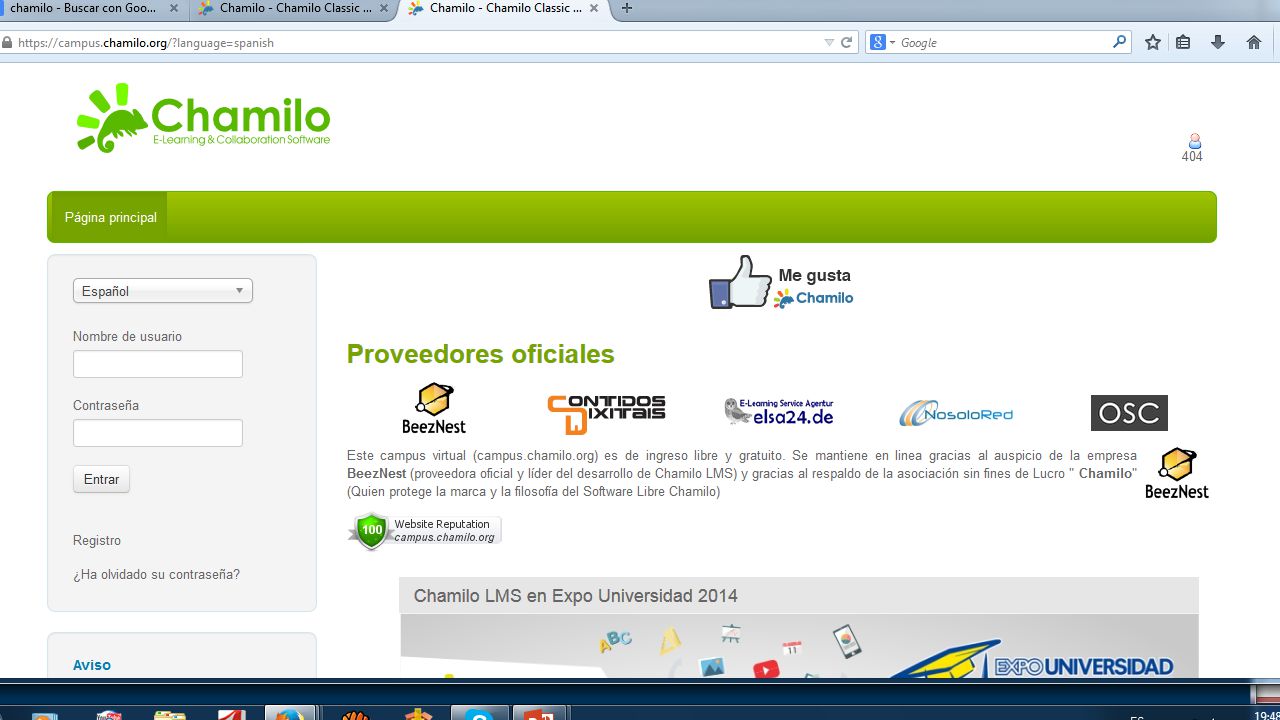Click the search magnifier icon
Viewport: 1280px width, 720px height.
[1119, 42]
